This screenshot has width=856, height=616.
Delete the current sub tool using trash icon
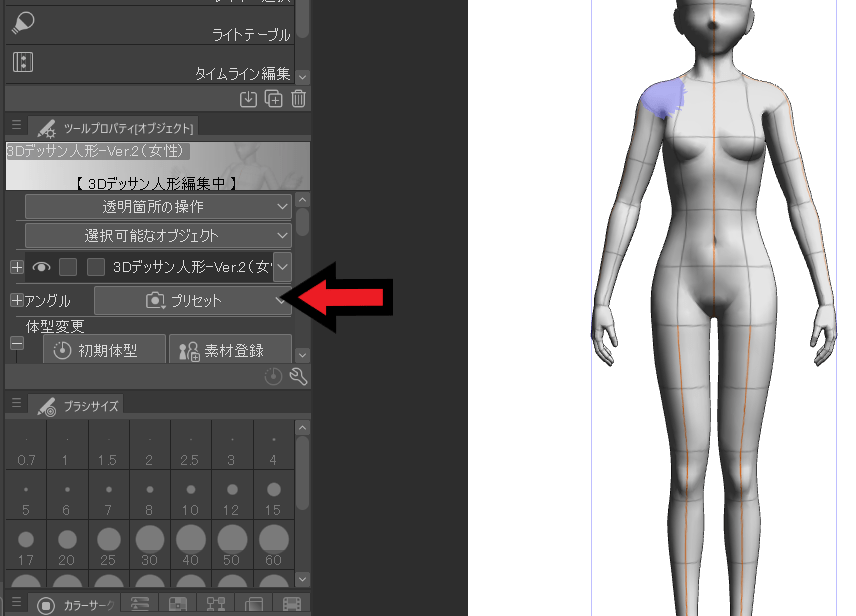pos(297,98)
